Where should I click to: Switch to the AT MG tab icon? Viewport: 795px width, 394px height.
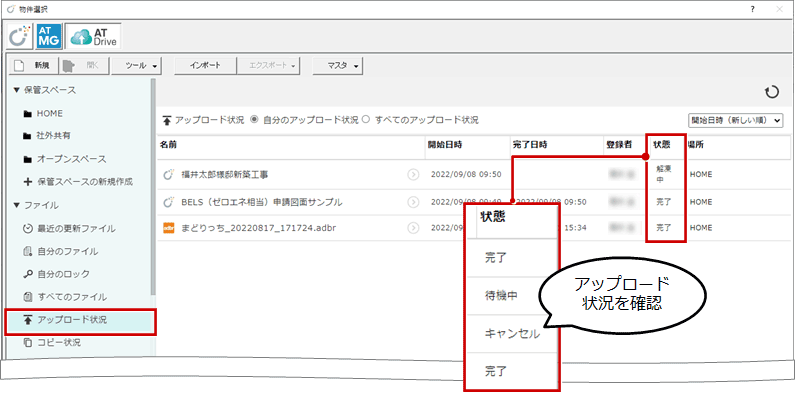[49, 36]
